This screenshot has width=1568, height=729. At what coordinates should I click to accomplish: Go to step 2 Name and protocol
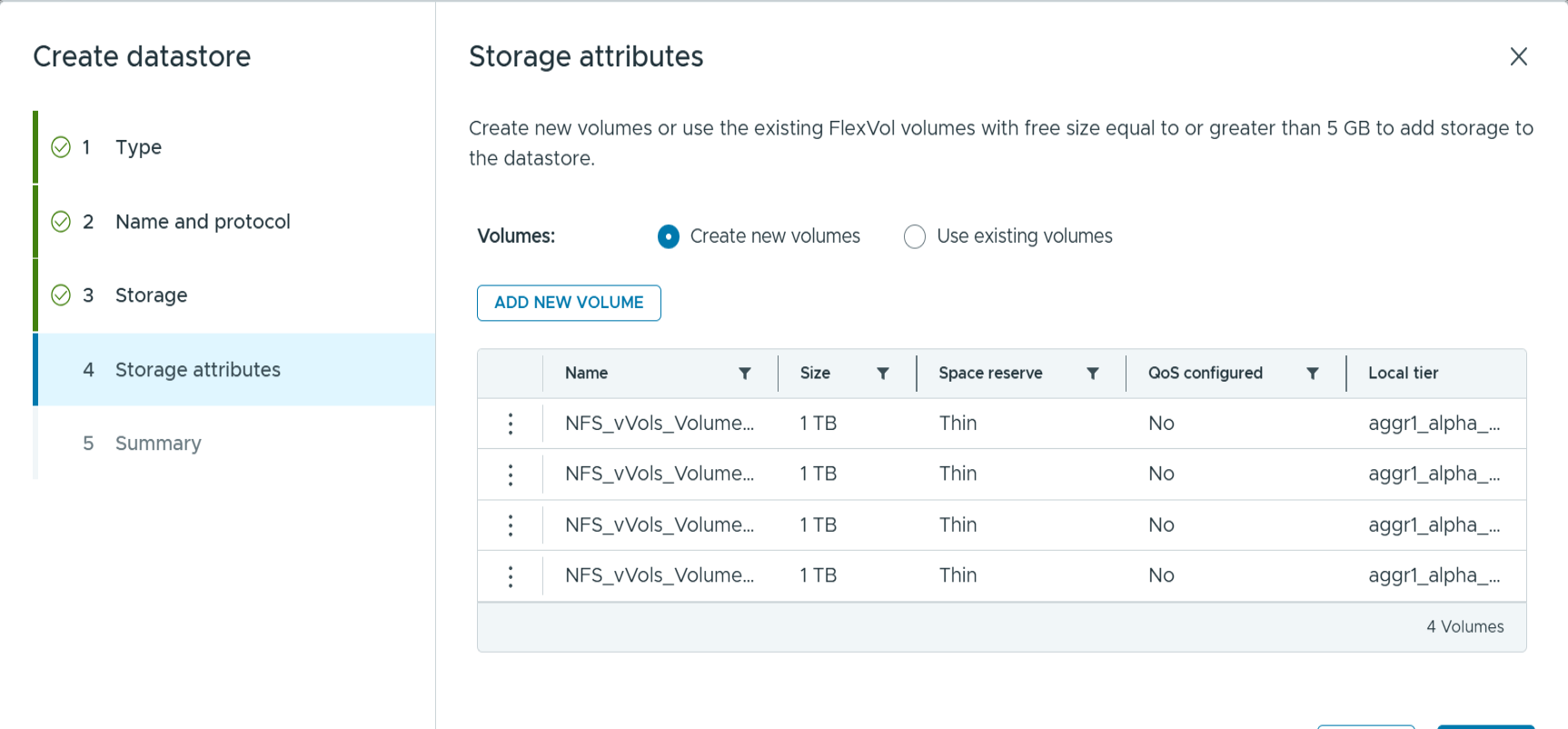pyautogui.click(x=203, y=222)
